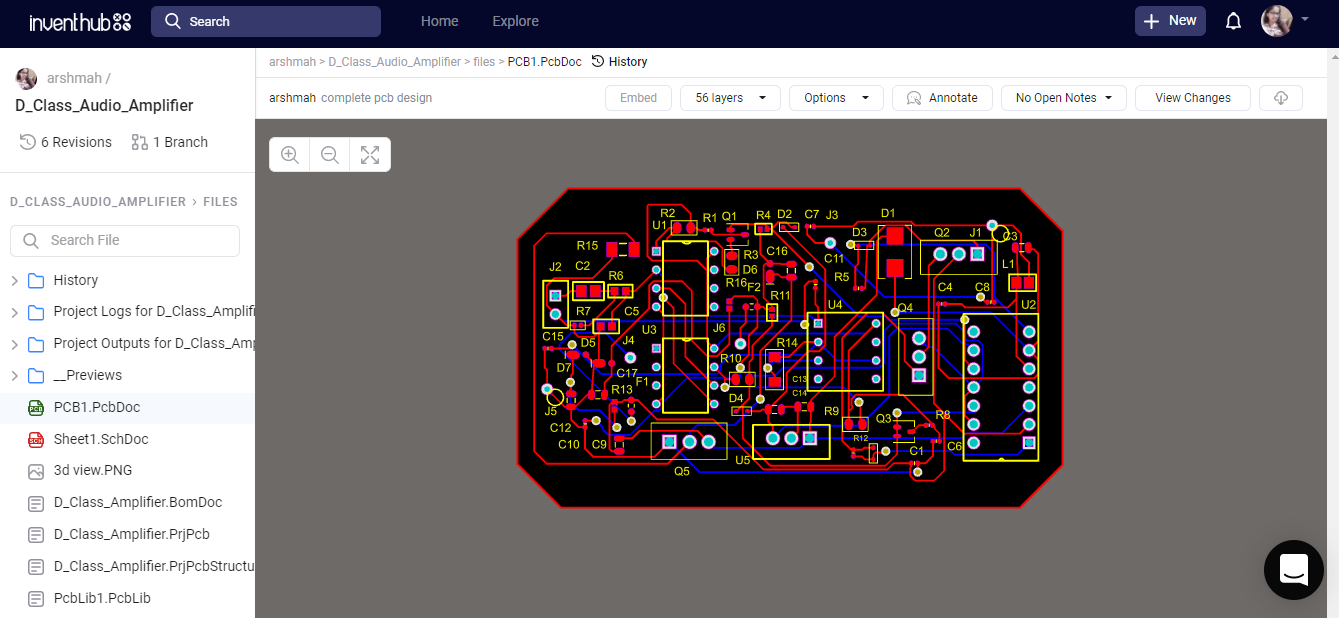The height and width of the screenshot is (618, 1339).
Task: Click the Embed button
Action: tap(638, 97)
